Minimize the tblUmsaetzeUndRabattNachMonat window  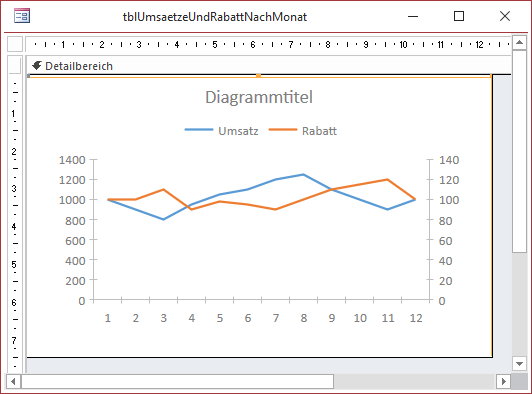(x=413, y=16)
